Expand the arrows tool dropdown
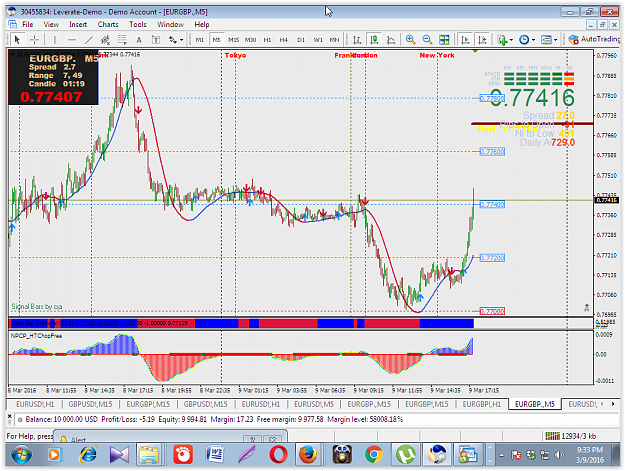 pos(182,40)
